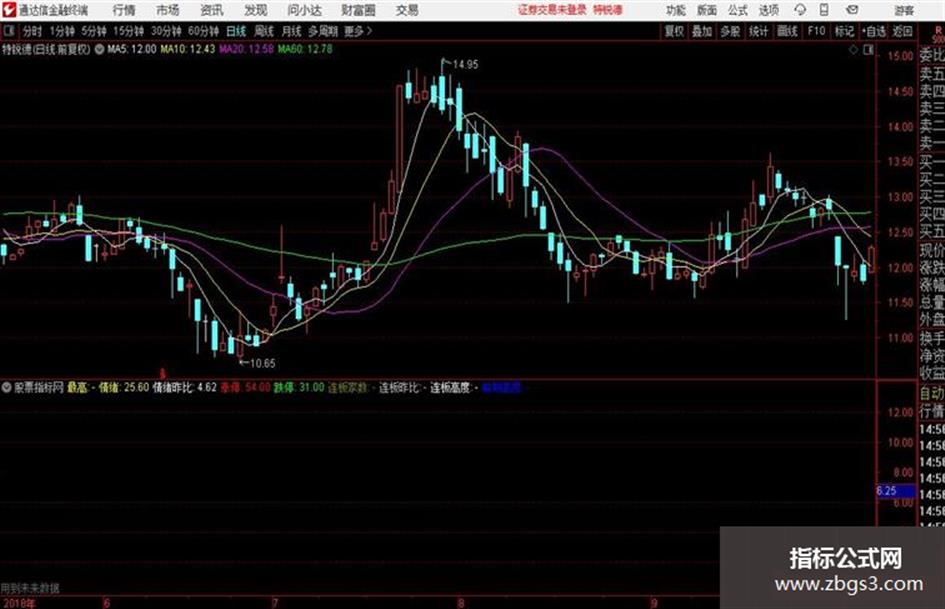The image size is (945, 609).
Task: Open the 交易 menu
Action: [x=407, y=10]
